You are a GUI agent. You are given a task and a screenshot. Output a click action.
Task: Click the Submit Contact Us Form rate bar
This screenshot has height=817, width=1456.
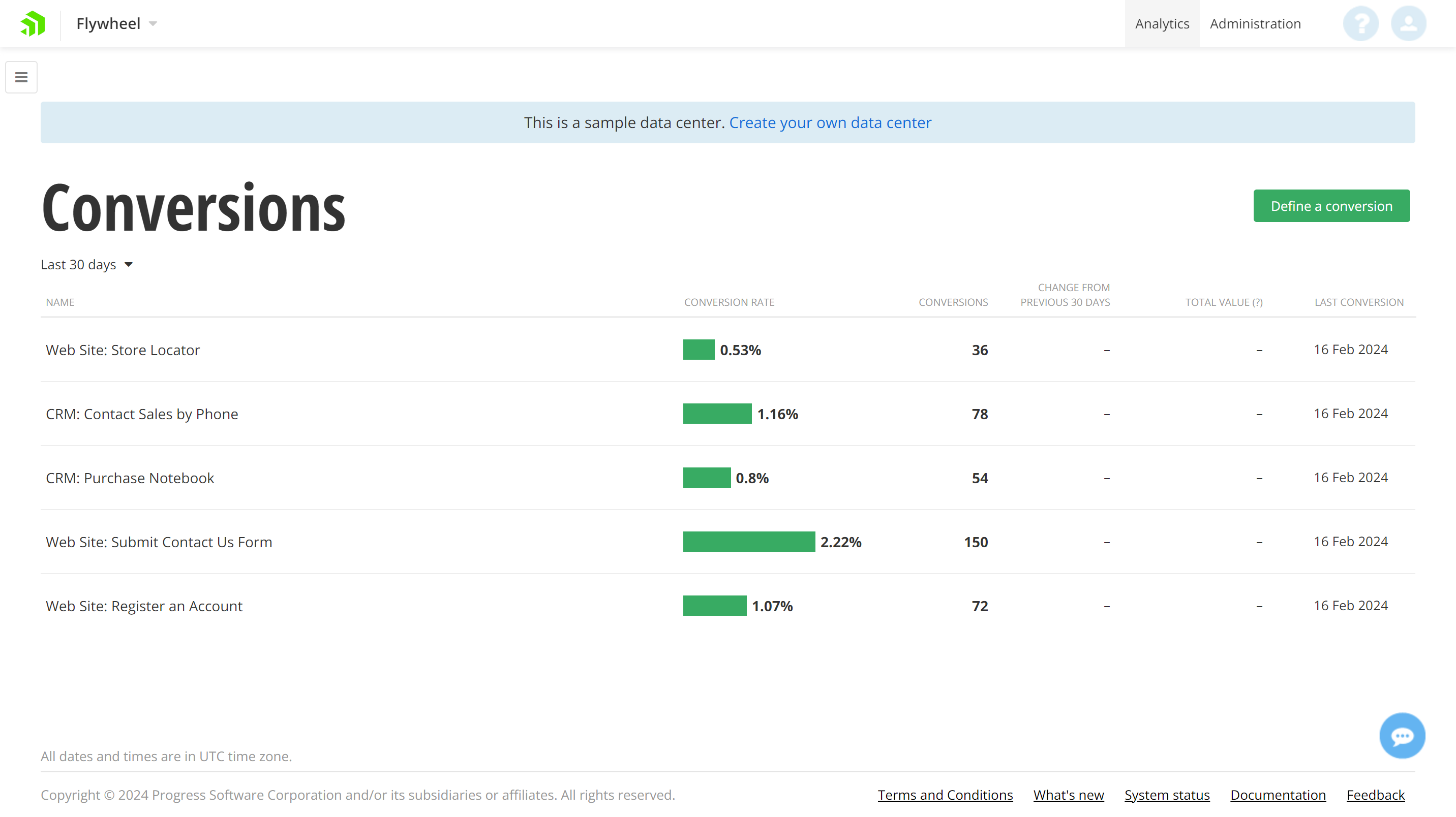tap(749, 542)
